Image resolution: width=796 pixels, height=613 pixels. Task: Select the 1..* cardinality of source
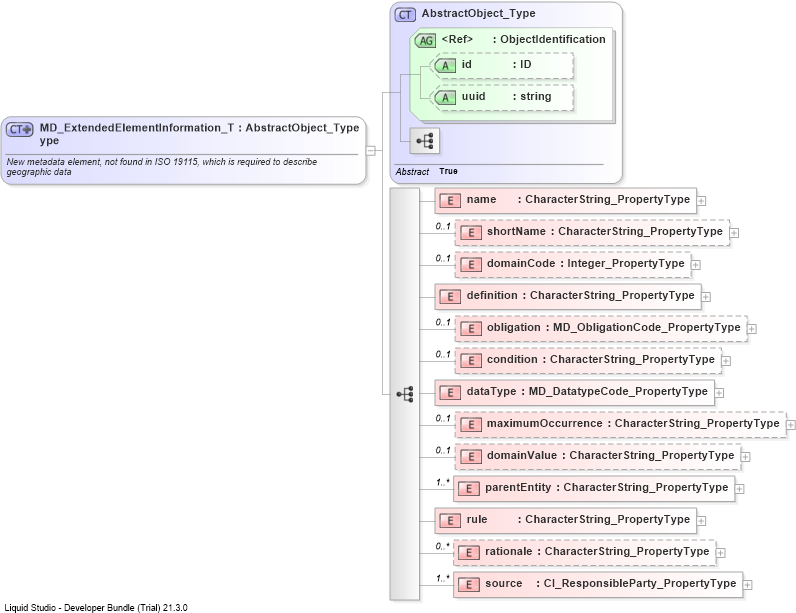click(x=443, y=578)
